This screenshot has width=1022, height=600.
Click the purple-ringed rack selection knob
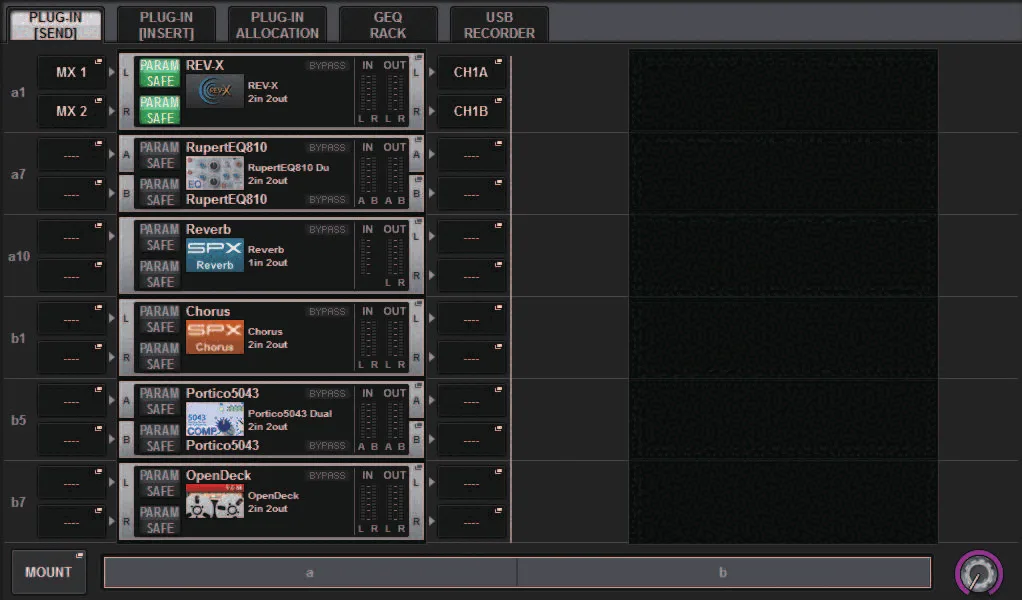978,573
